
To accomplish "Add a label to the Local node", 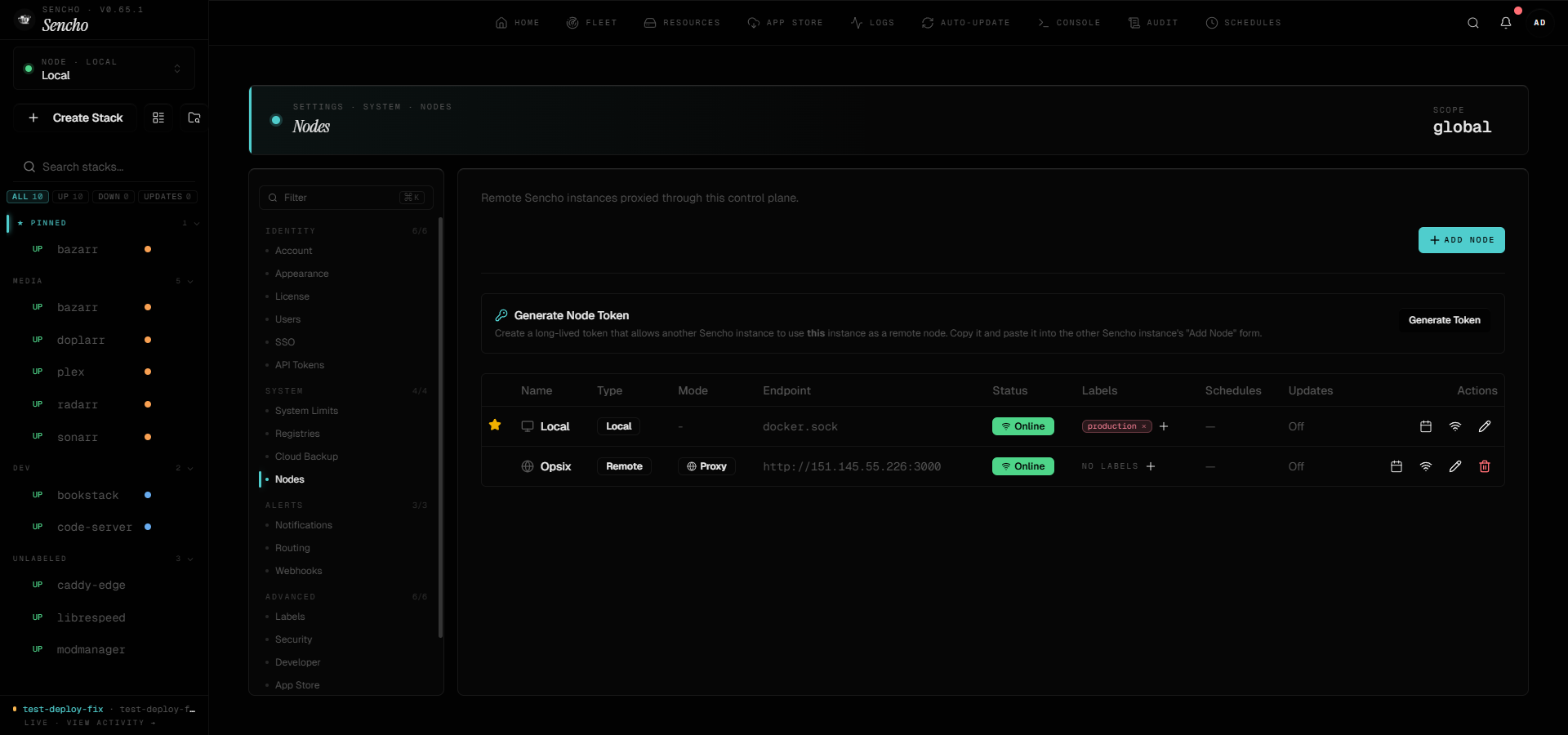I will [x=1164, y=426].
